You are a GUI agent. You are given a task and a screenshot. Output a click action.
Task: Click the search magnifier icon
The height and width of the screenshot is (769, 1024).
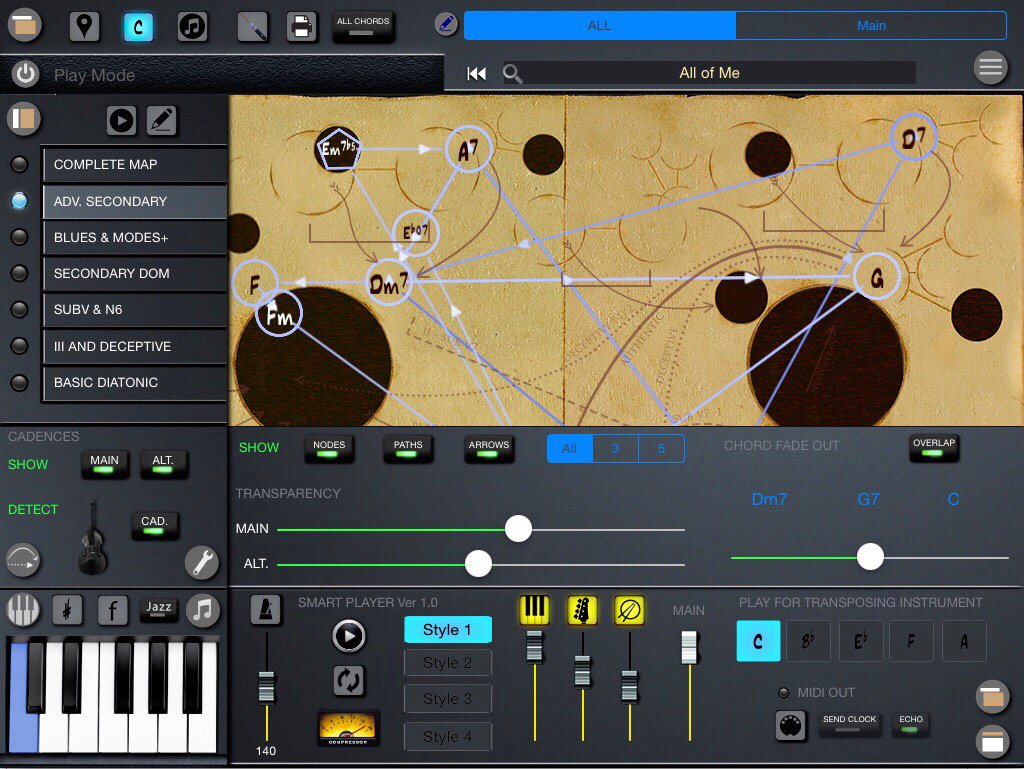tap(513, 73)
